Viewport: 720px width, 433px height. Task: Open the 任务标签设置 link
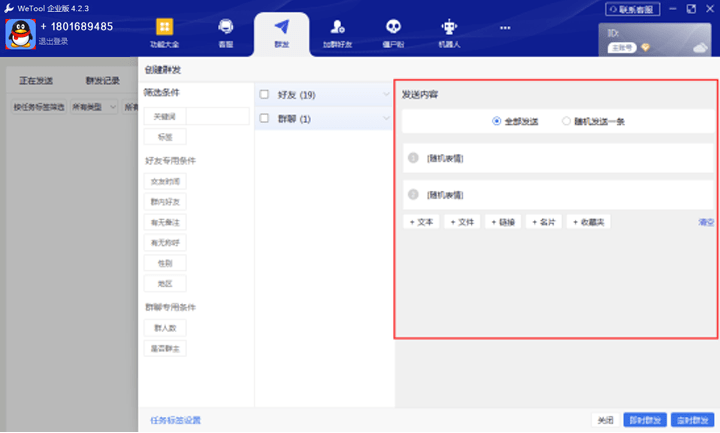pyautogui.click(x=175, y=420)
